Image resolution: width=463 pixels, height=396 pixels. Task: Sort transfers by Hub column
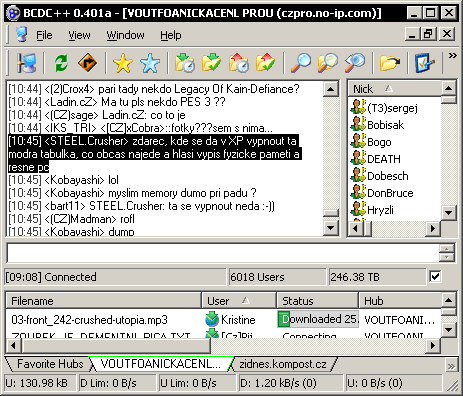400,301
